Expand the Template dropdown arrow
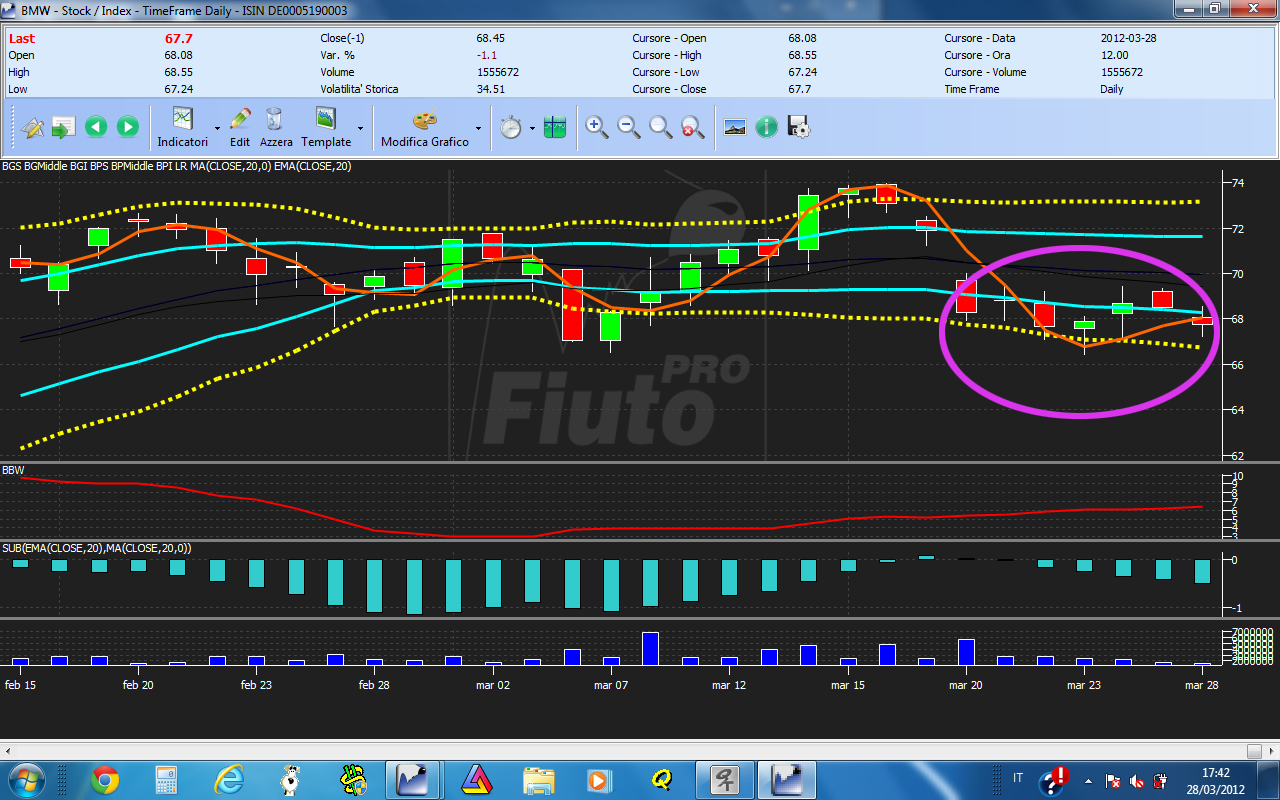The image size is (1280, 800). pyautogui.click(x=360, y=128)
